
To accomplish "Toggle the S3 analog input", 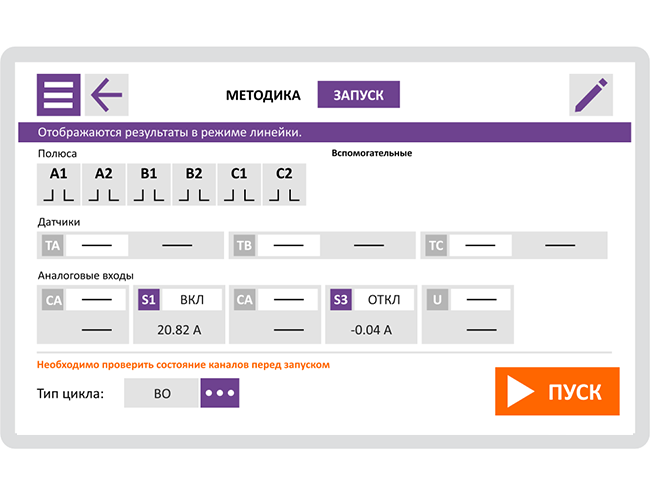I will click(x=341, y=299).
